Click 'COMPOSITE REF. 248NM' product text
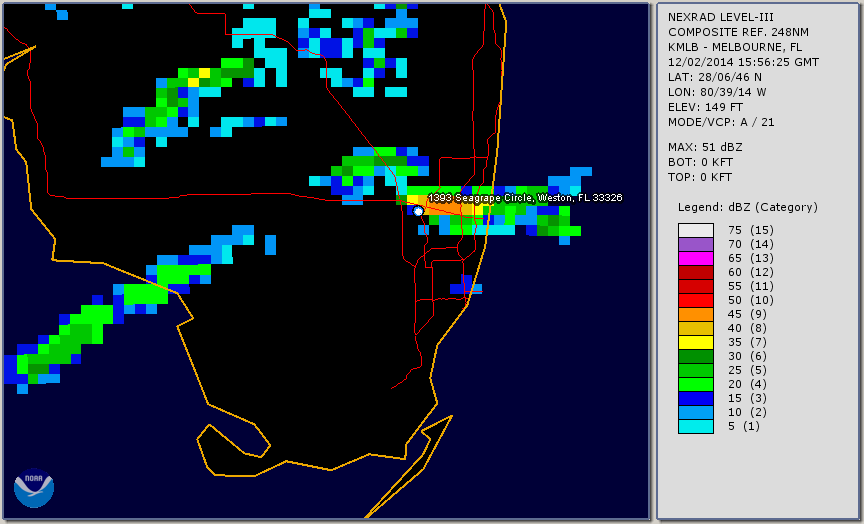Image resolution: width=864 pixels, height=524 pixels. [x=738, y=32]
